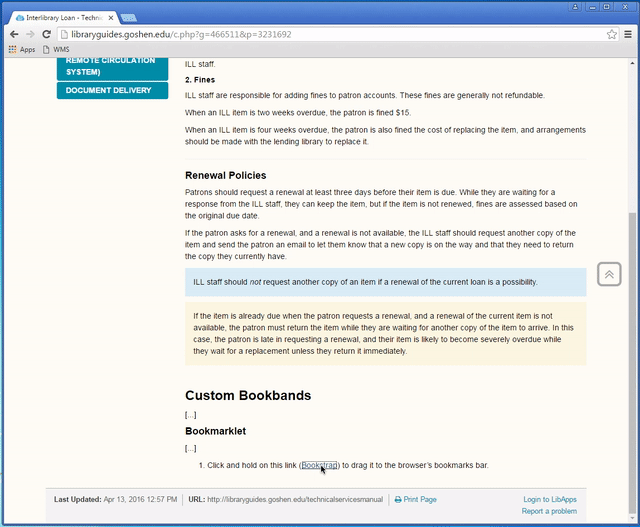The width and height of the screenshot is (640, 527).
Task: Open the Apps shortcut in bookmarks bar
Action: (21, 49)
